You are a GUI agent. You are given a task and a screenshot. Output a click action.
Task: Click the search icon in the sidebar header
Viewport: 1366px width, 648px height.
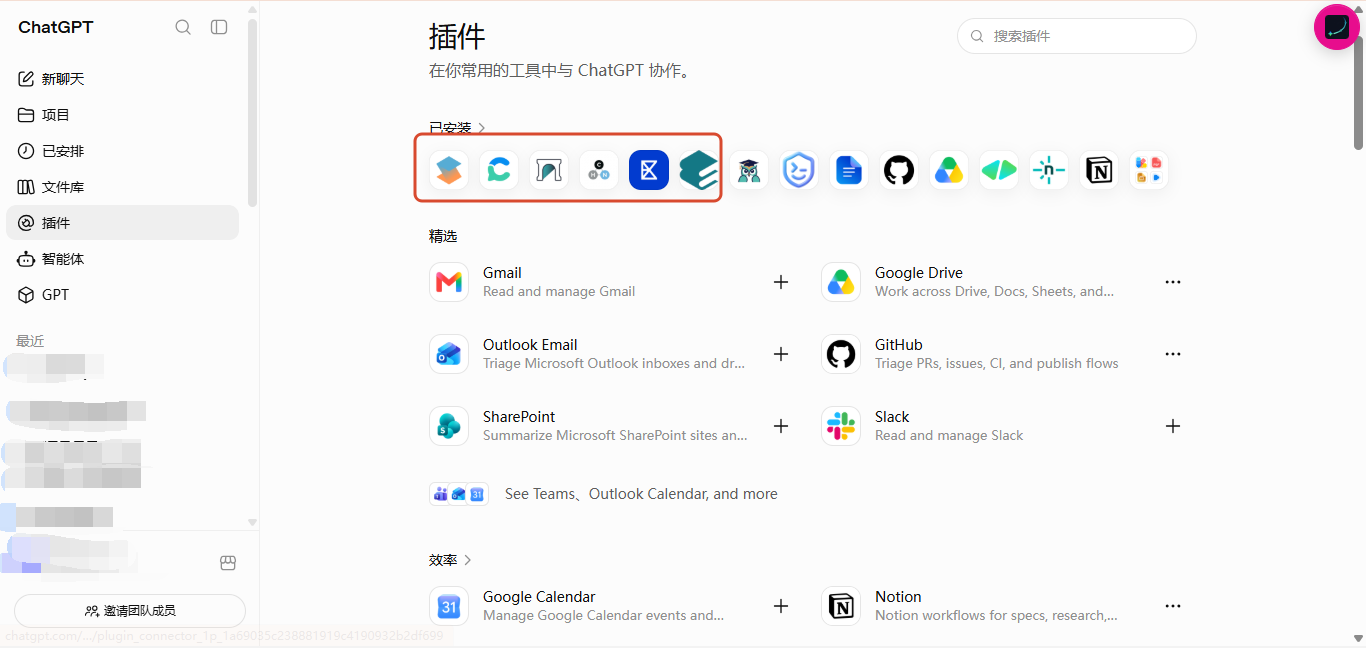pos(183,27)
